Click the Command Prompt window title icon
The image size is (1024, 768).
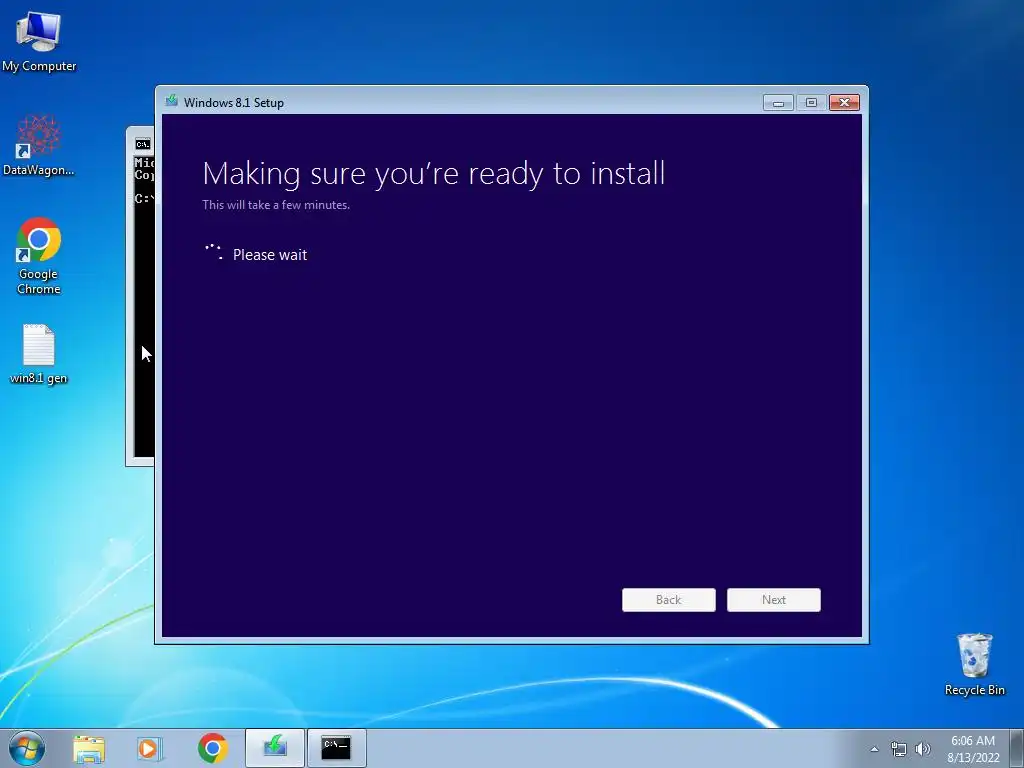(x=142, y=144)
